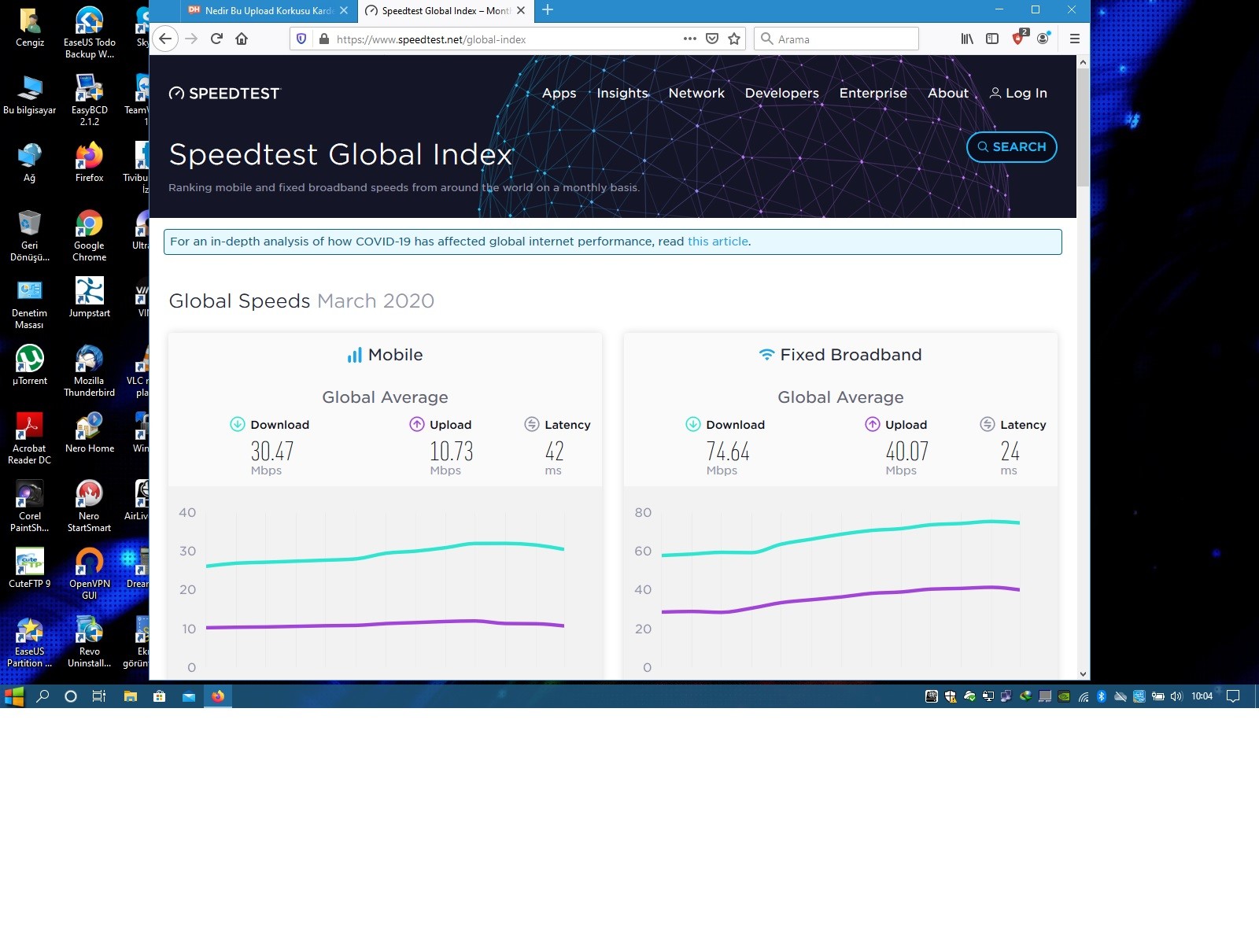Viewport: 1259px width, 952px height.
Task: Toggle the sidebar view icon
Action: [x=992, y=39]
